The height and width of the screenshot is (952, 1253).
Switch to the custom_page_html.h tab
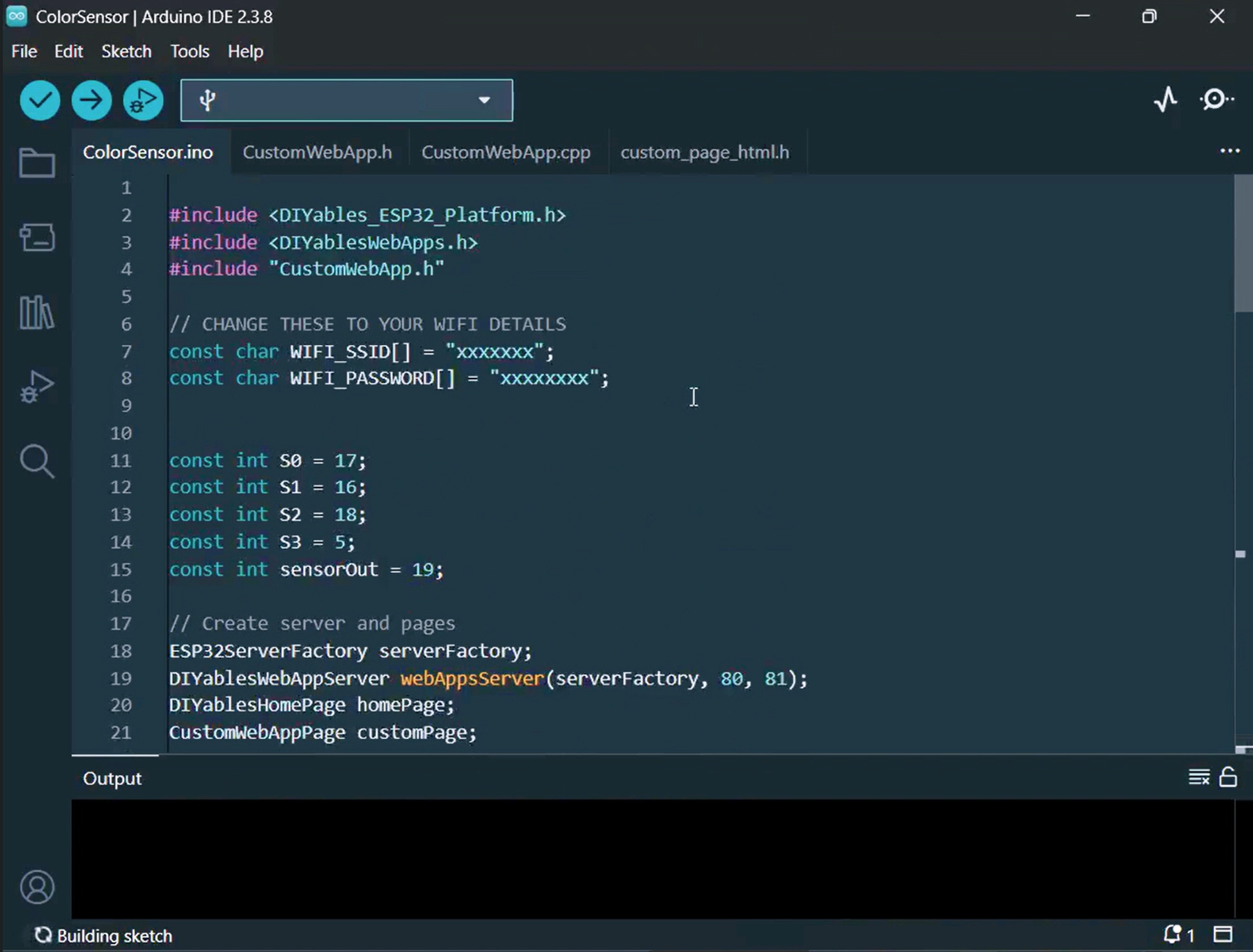coord(705,152)
